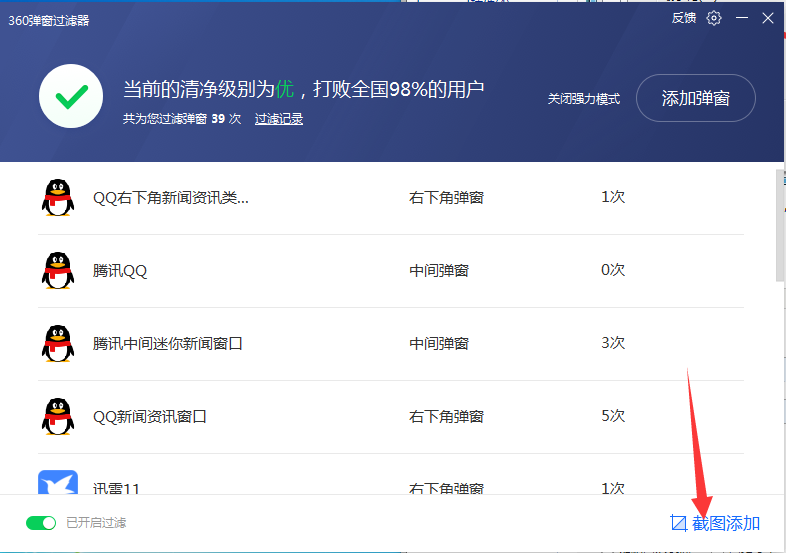Click the popup list vertical scrollbar
786x553 pixels.
(780, 226)
